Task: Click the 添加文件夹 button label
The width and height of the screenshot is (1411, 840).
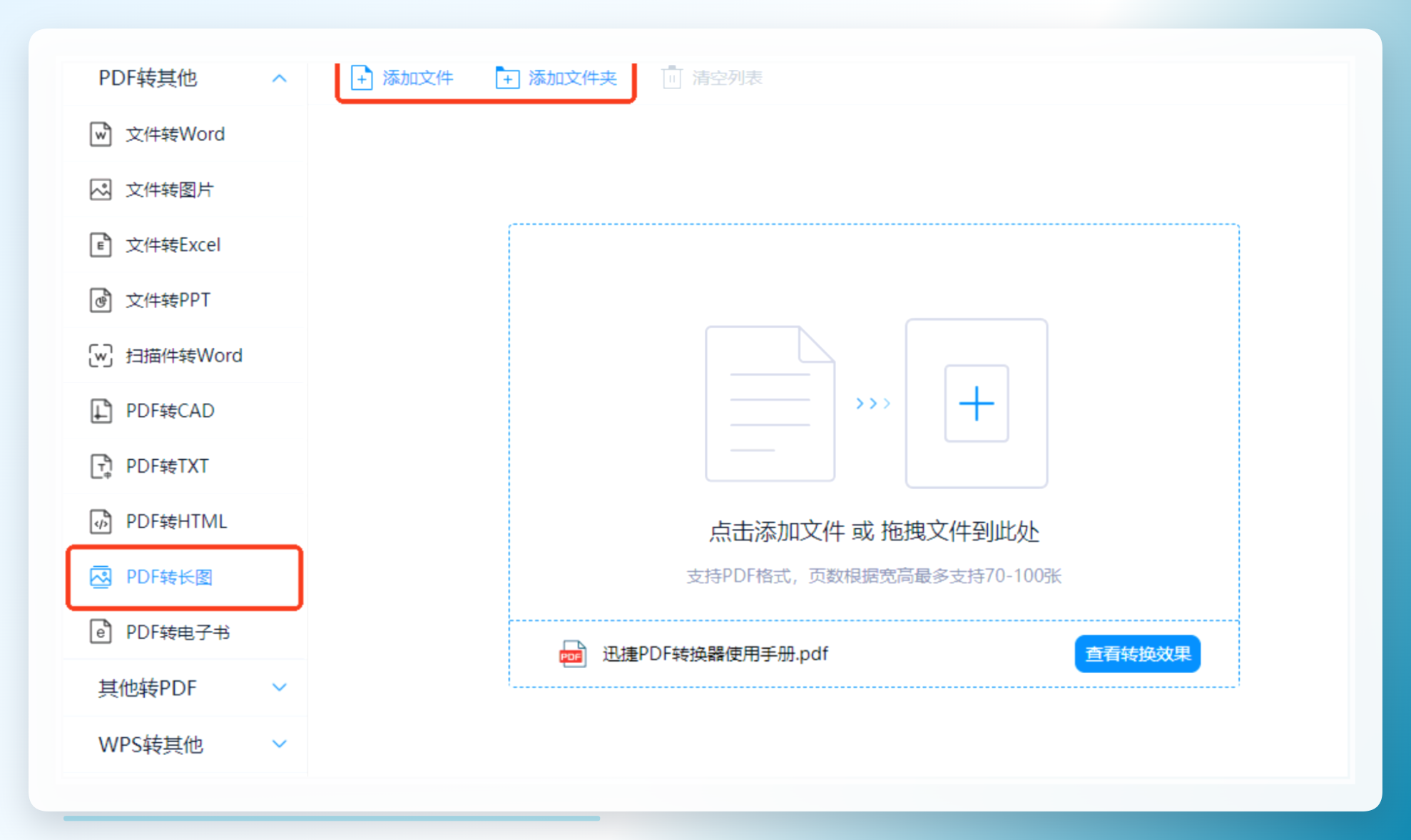Action: click(x=572, y=78)
